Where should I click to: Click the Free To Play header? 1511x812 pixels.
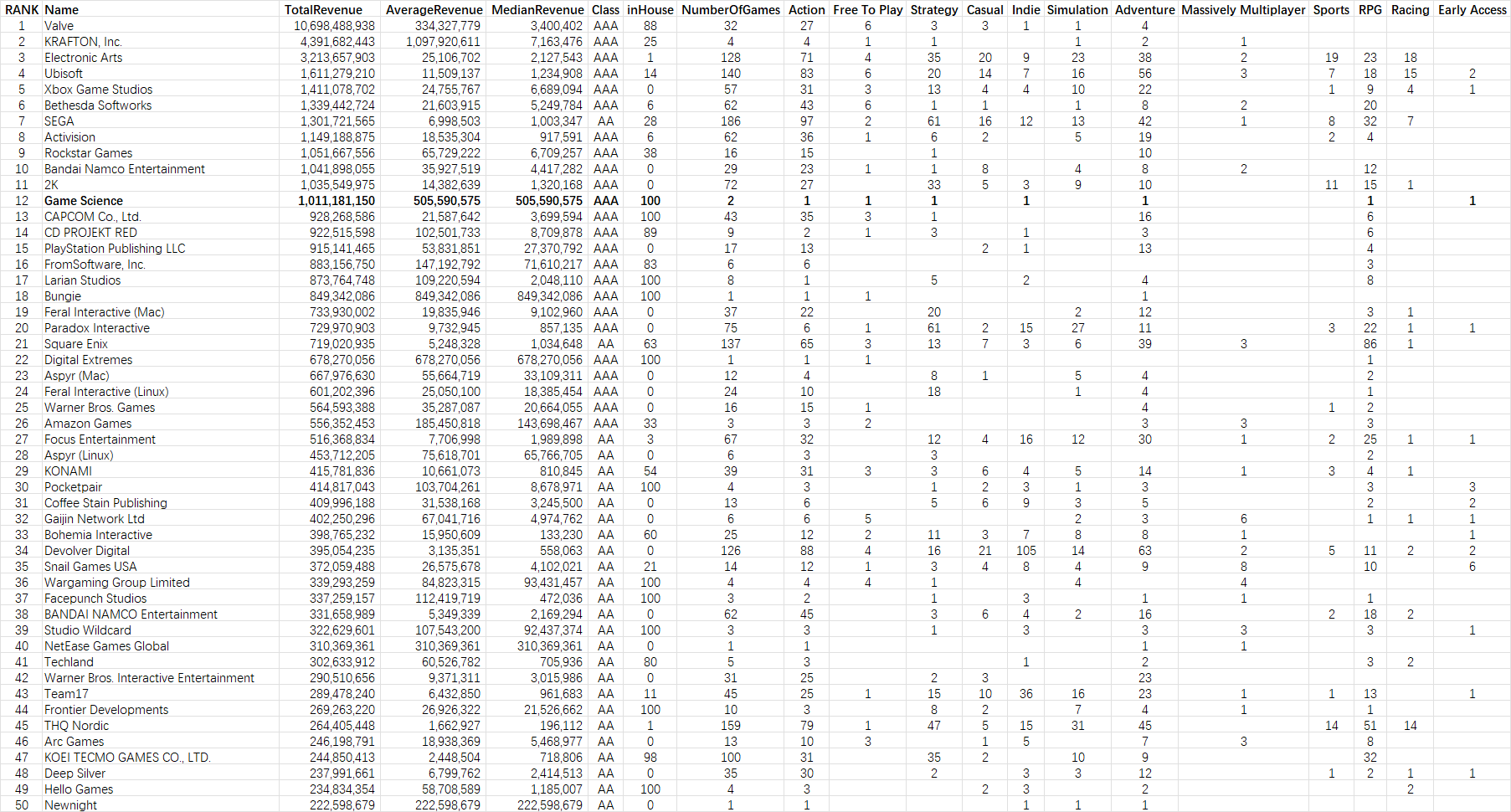[868, 10]
